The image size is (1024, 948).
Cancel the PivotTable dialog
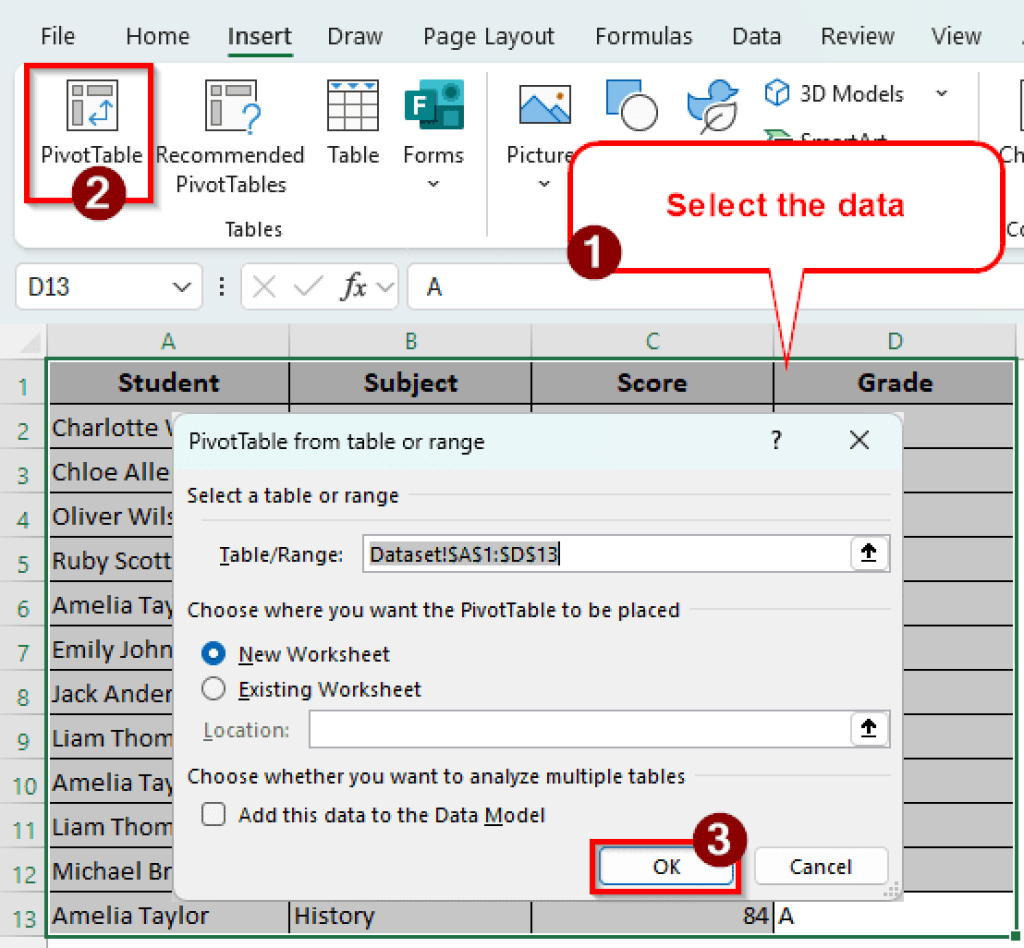pyautogui.click(x=820, y=866)
